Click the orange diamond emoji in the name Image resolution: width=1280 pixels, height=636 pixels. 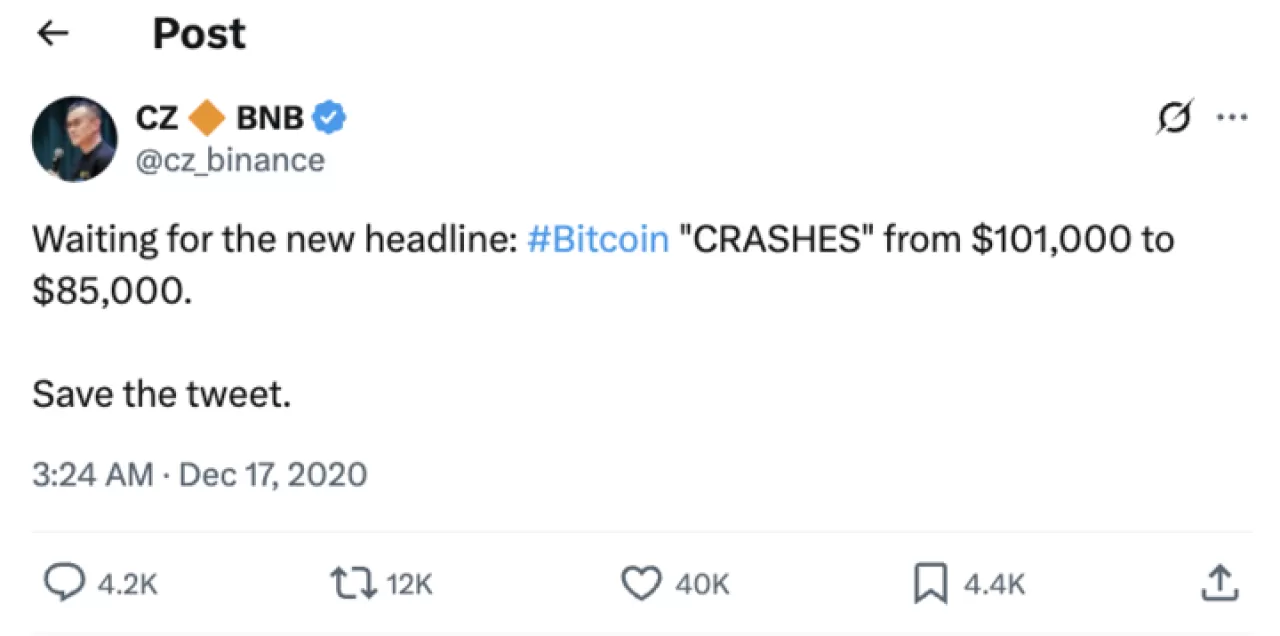tap(206, 116)
